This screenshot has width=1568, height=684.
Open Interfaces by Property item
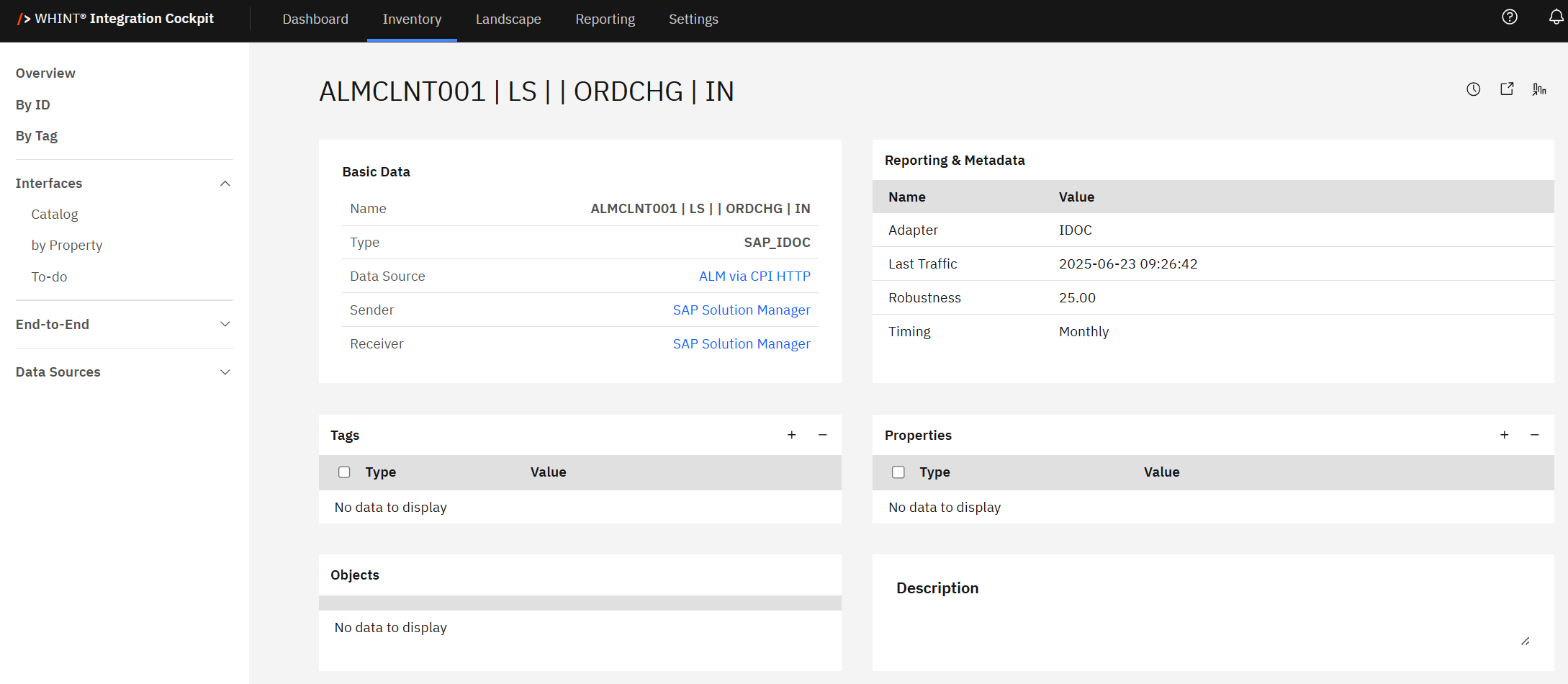[67, 246]
